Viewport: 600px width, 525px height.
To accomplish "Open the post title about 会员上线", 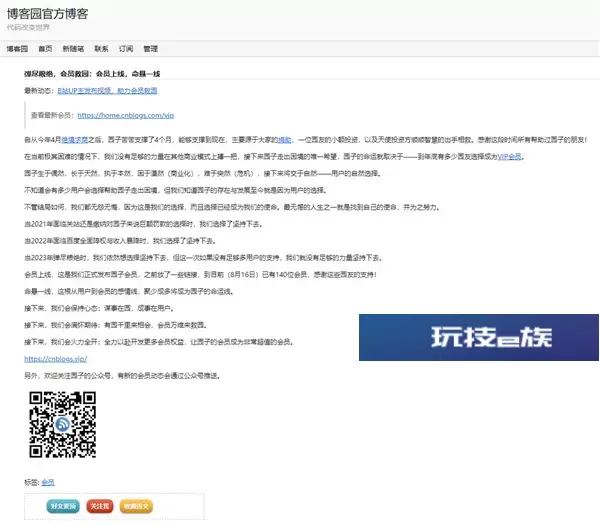I will (x=90, y=74).
